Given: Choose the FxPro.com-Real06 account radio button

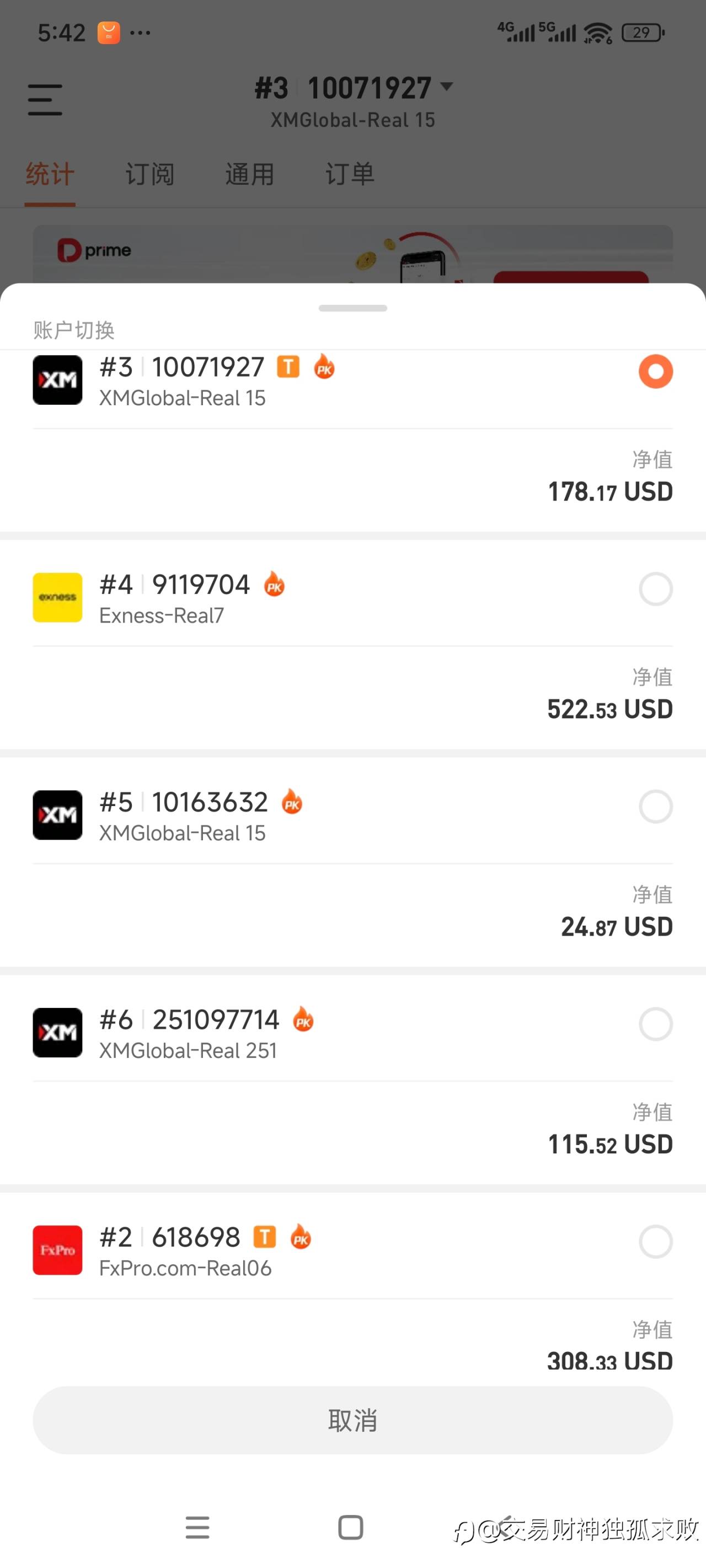Looking at the screenshot, I should click(655, 1242).
